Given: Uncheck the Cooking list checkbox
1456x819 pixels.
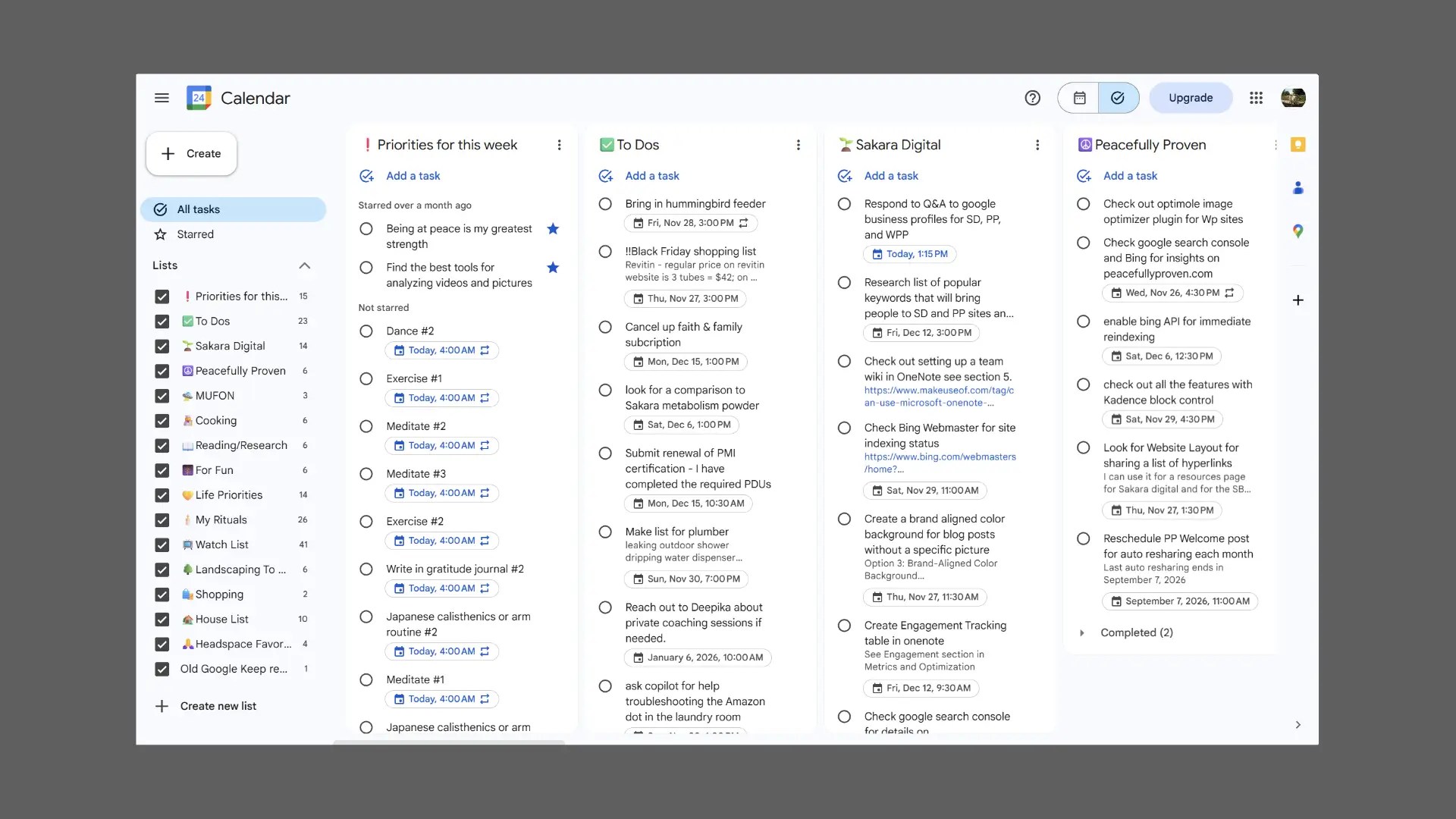Looking at the screenshot, I should [162, 421].
